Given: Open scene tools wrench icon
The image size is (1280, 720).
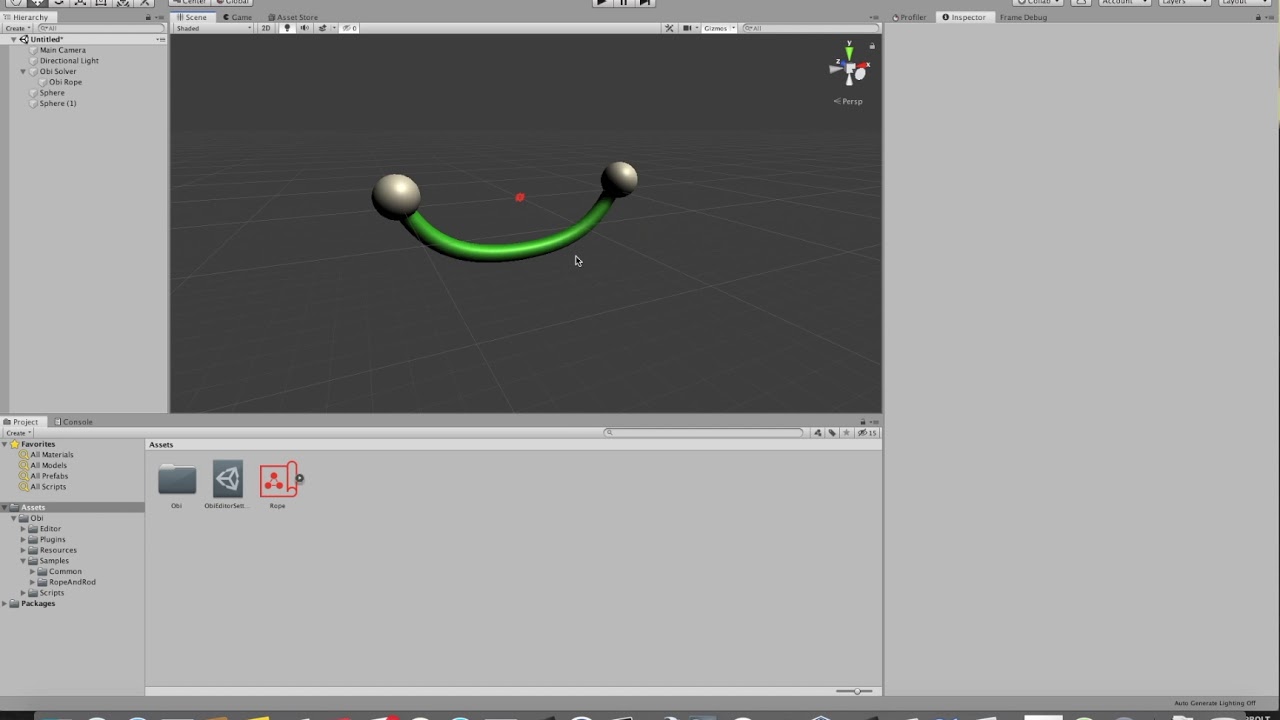Looking at the screenshot, I should point(669,28).
